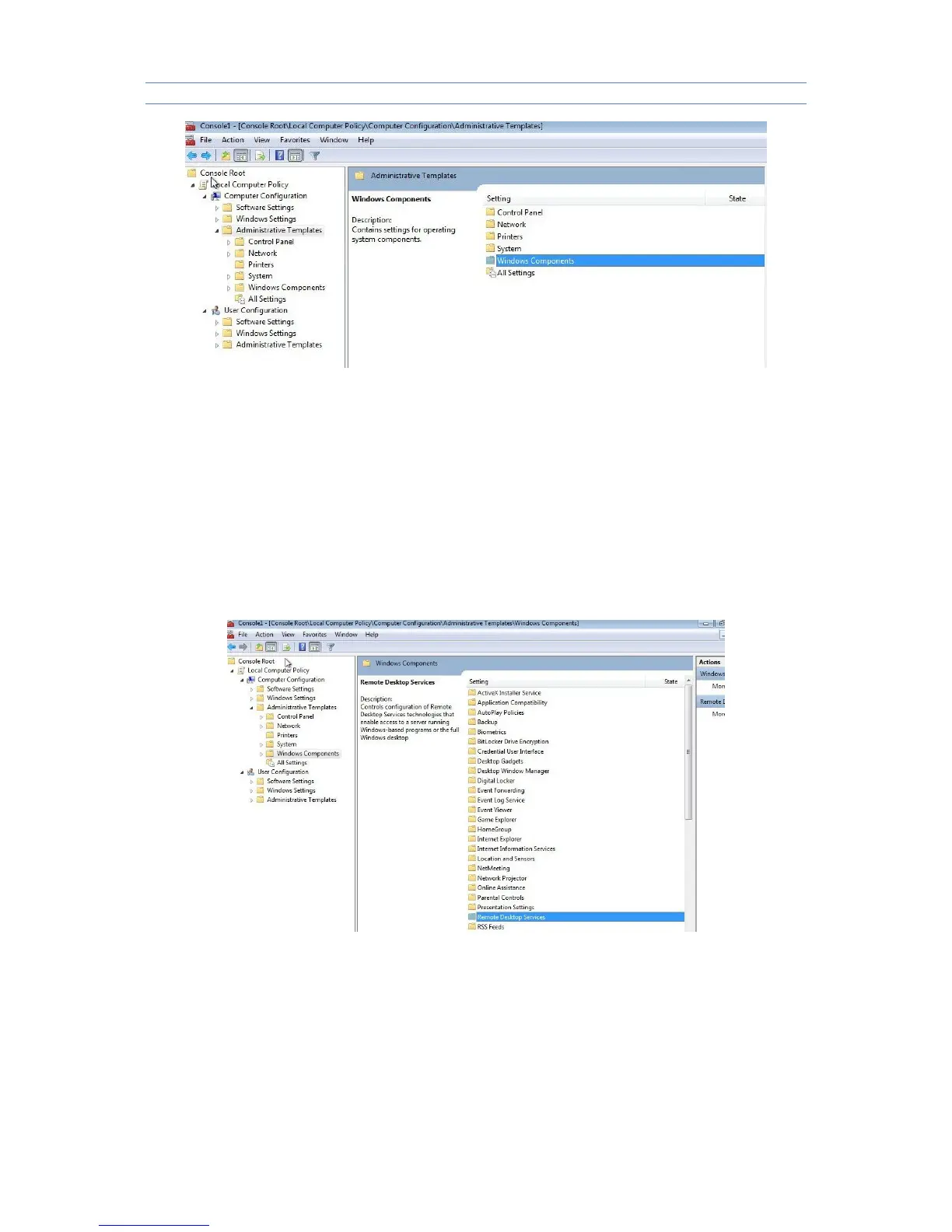Collapse Local Computer Policy node, Administrative Templates console

[x=193, y=185]
